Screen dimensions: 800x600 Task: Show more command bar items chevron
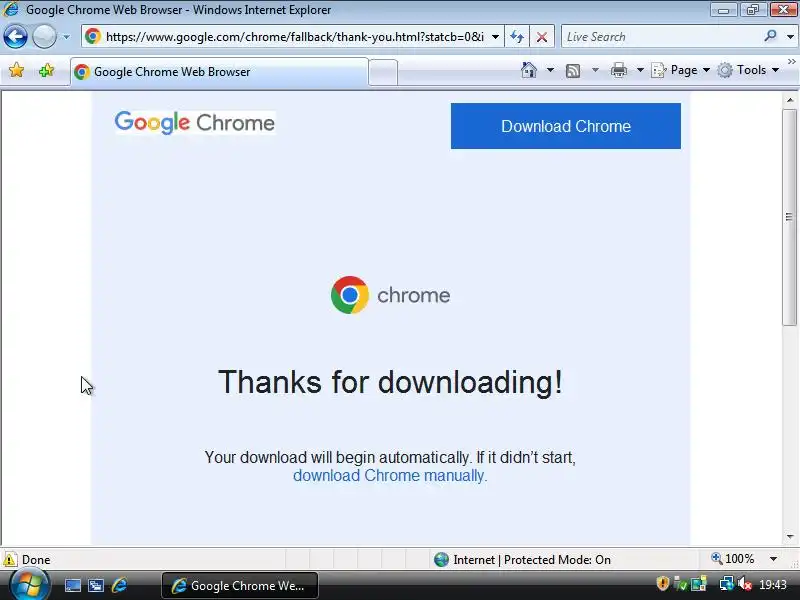(x=791, y=61)
